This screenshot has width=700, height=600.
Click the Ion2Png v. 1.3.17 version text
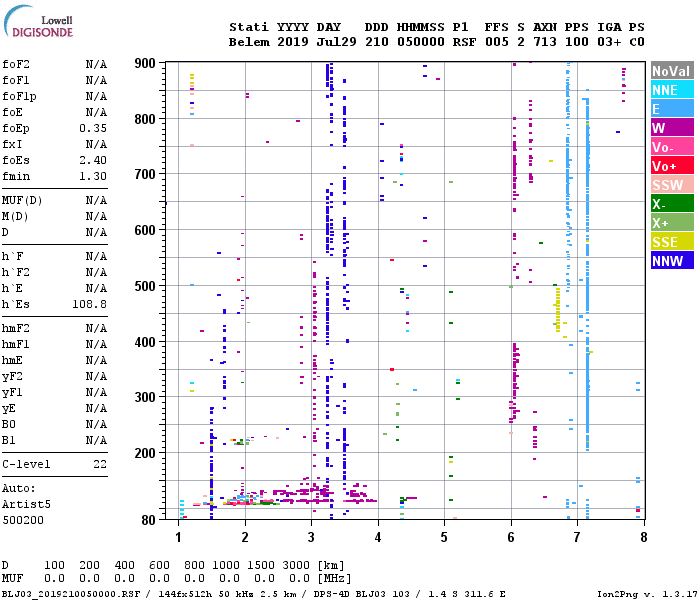647,594
